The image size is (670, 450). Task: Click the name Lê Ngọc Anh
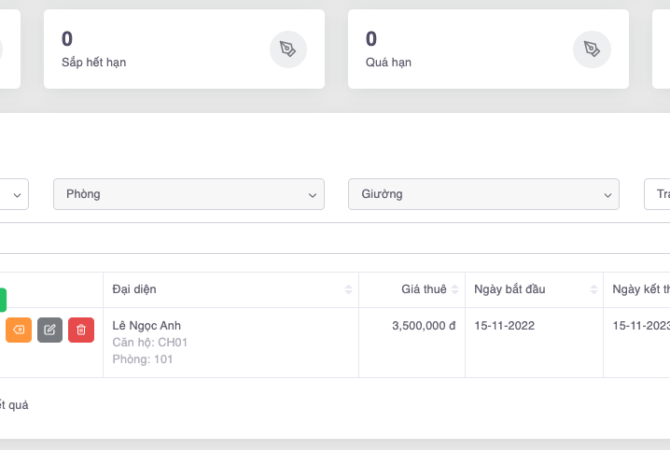[x=147, y=325]
